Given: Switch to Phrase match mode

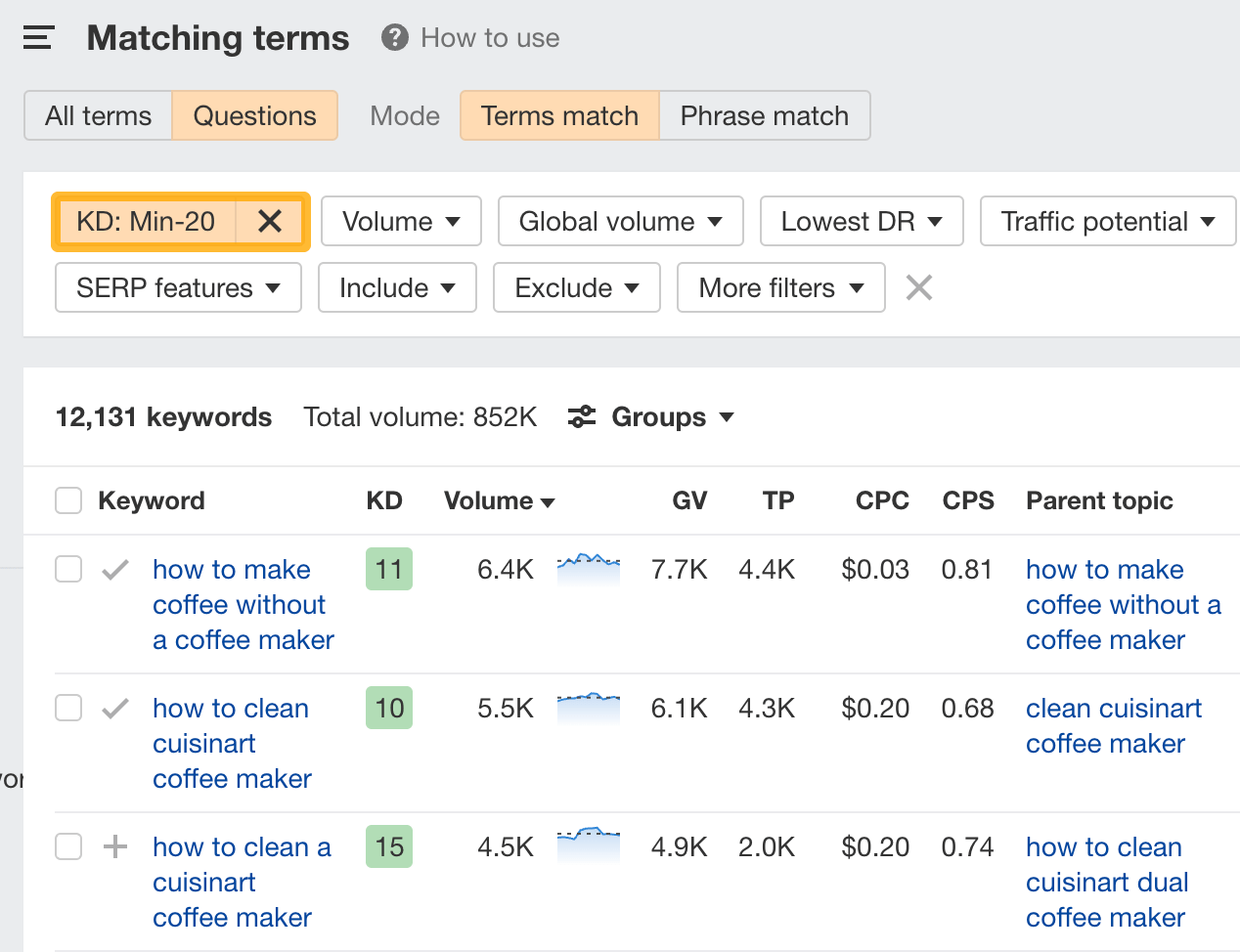Looking at the screenshot, I should point(764,115).
